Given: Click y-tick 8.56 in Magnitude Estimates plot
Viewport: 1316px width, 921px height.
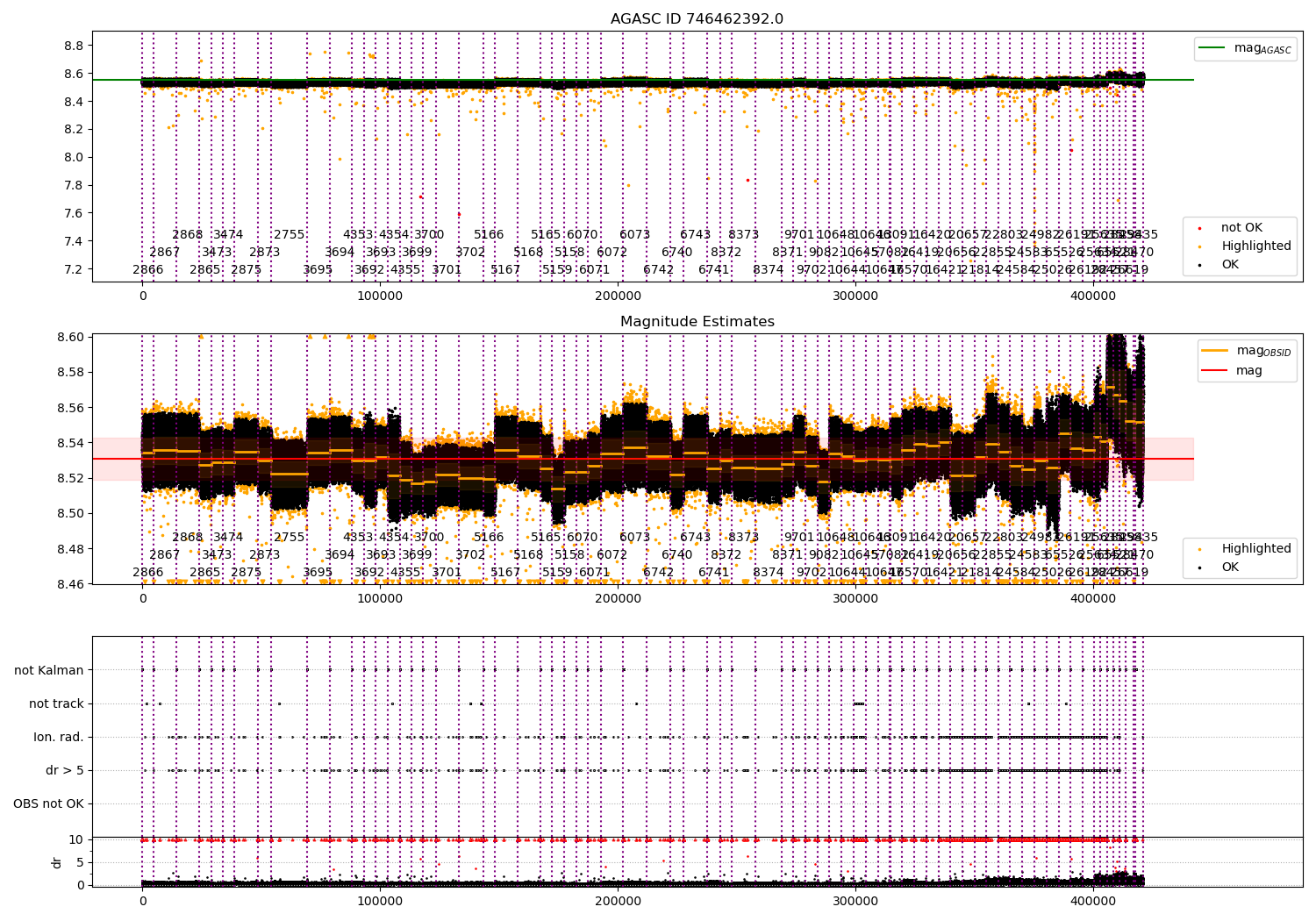Looking at the screenshot, I should (70, 408).
